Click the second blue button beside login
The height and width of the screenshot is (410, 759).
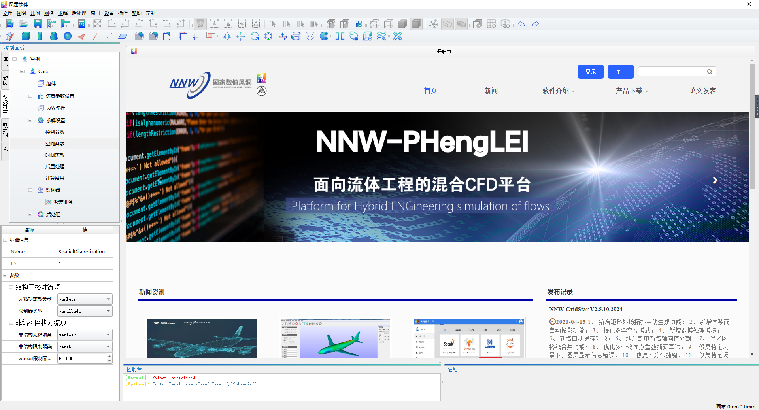coord(621,72)
